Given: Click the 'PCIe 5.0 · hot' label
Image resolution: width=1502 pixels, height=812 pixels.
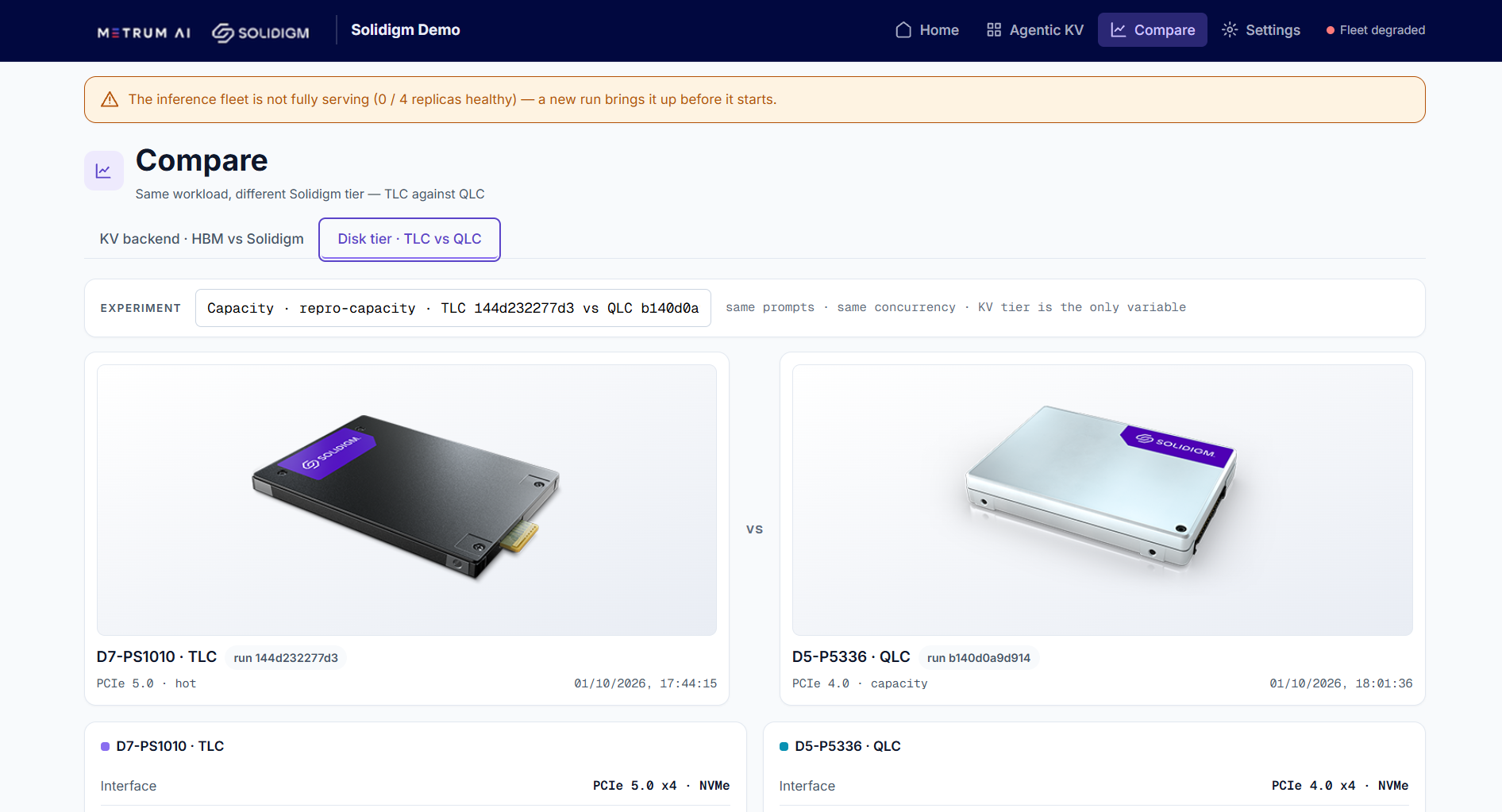Looking at the screenshot, I should click(146, 683).
